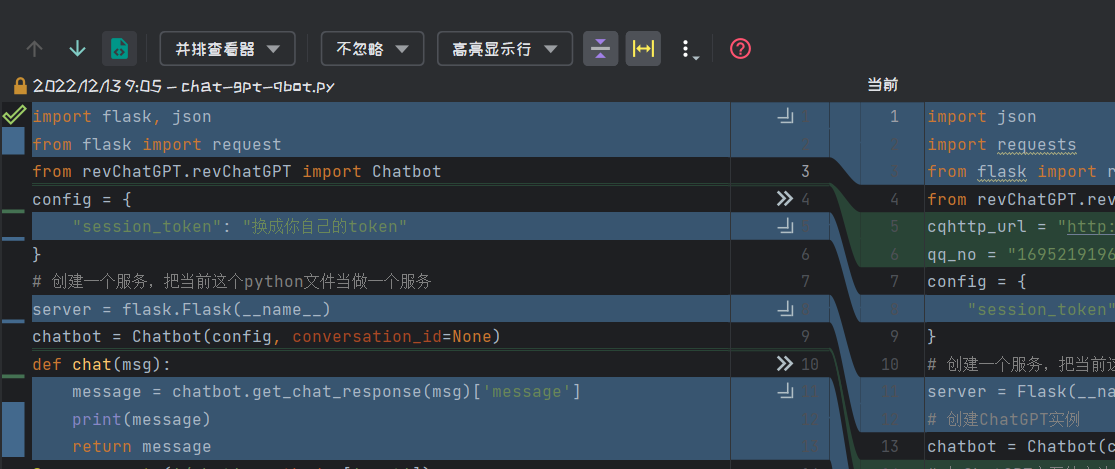Click the green checkmark in the left gutter
Viewport: 1115px width, 469px height.
pyautogui.click(x=14, y=116)
